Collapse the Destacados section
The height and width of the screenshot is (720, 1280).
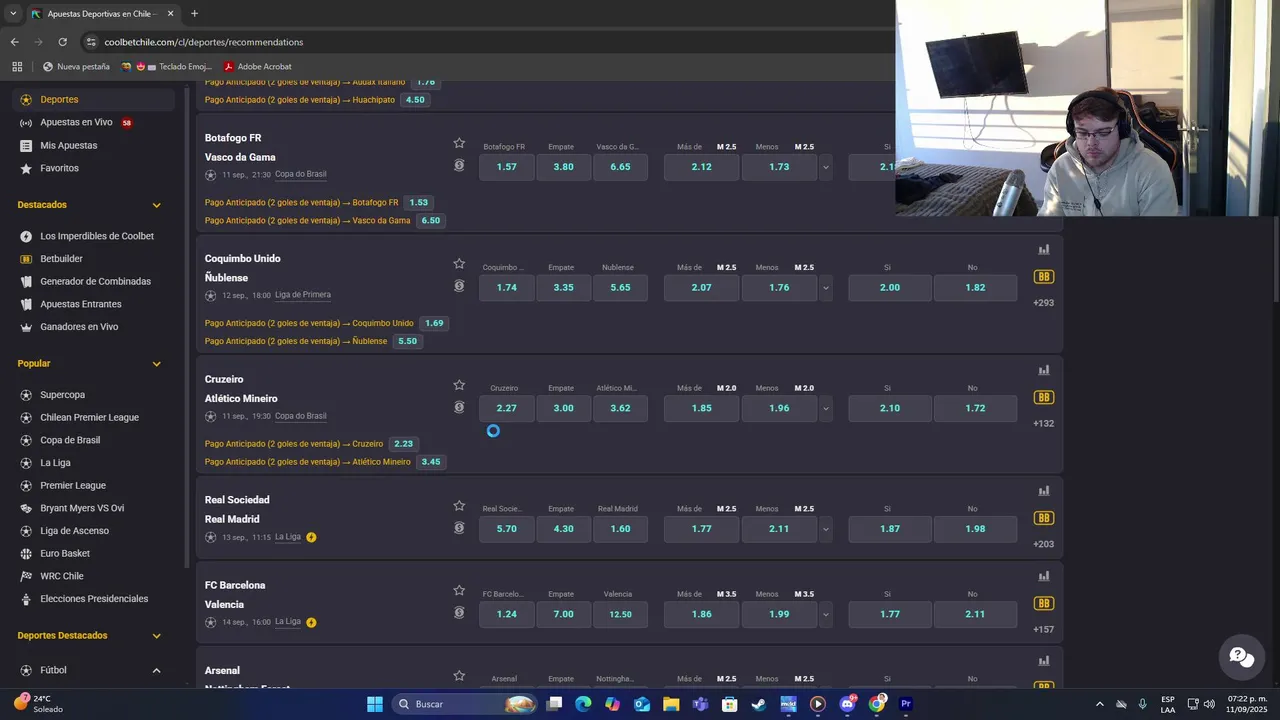(156, 205)
